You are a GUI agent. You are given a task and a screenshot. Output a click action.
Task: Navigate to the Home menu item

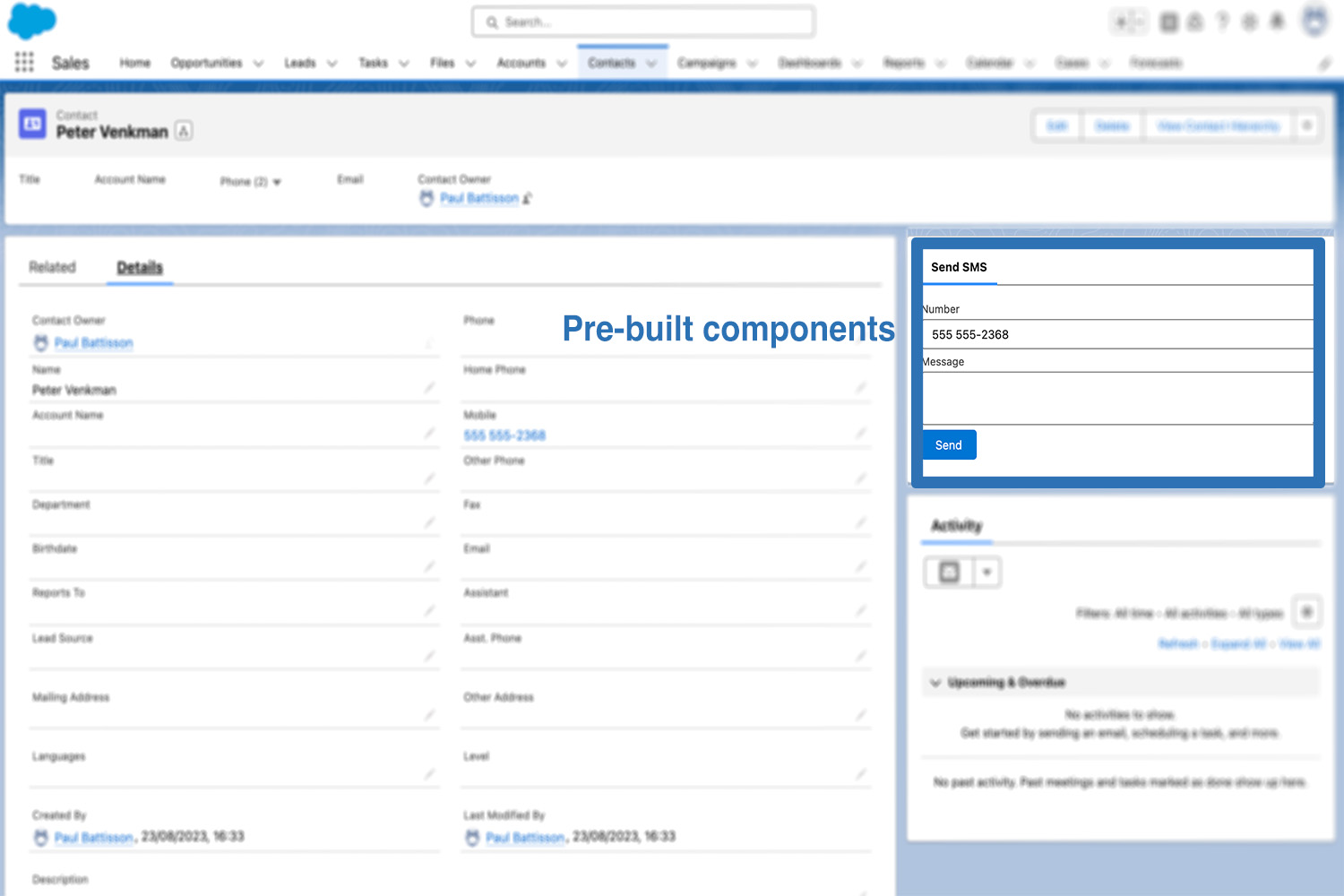pos(134,63)
